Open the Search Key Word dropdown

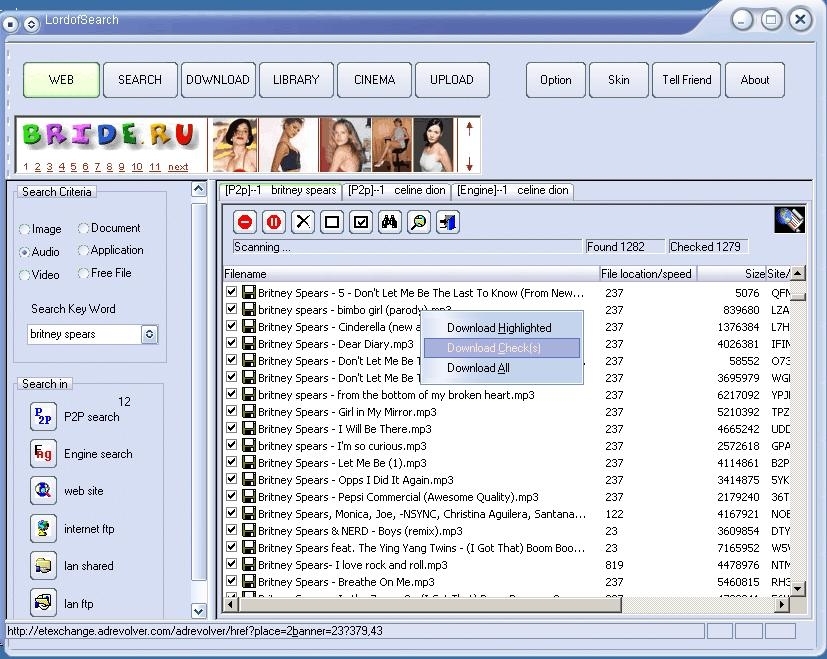[x=149, y=334]
